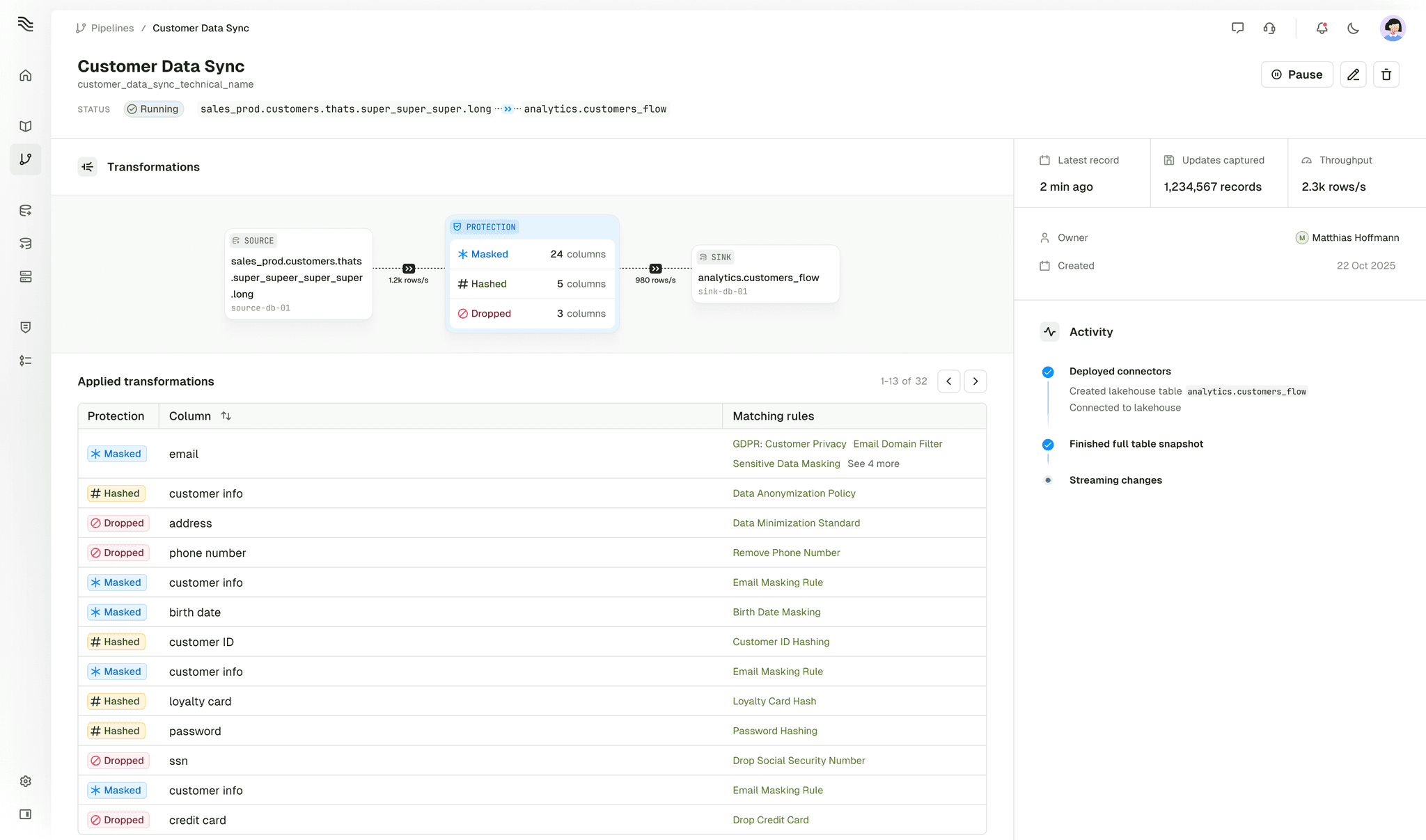Select the Masked row in Protection node
The image size is (1426, 840).
pyautogui.click(x=531, y=254)
